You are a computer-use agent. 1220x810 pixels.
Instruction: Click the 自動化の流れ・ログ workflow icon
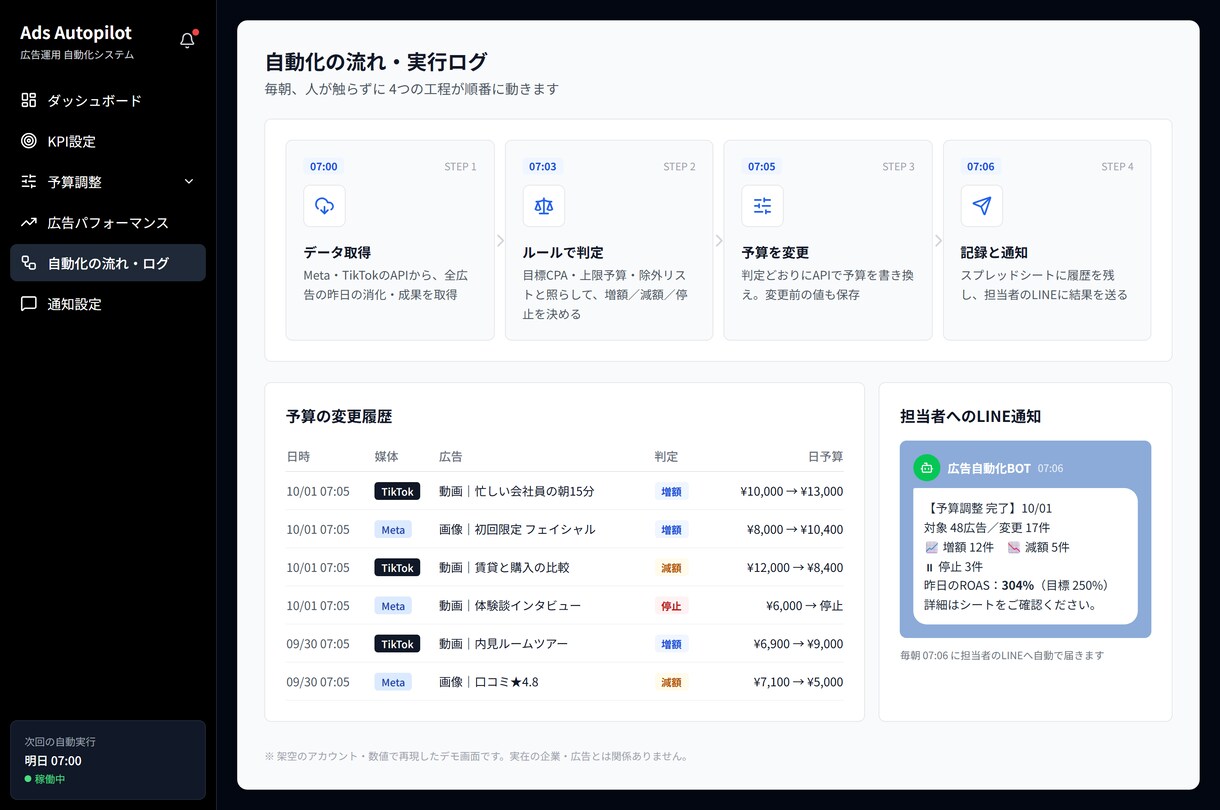[x=29, y=263]
